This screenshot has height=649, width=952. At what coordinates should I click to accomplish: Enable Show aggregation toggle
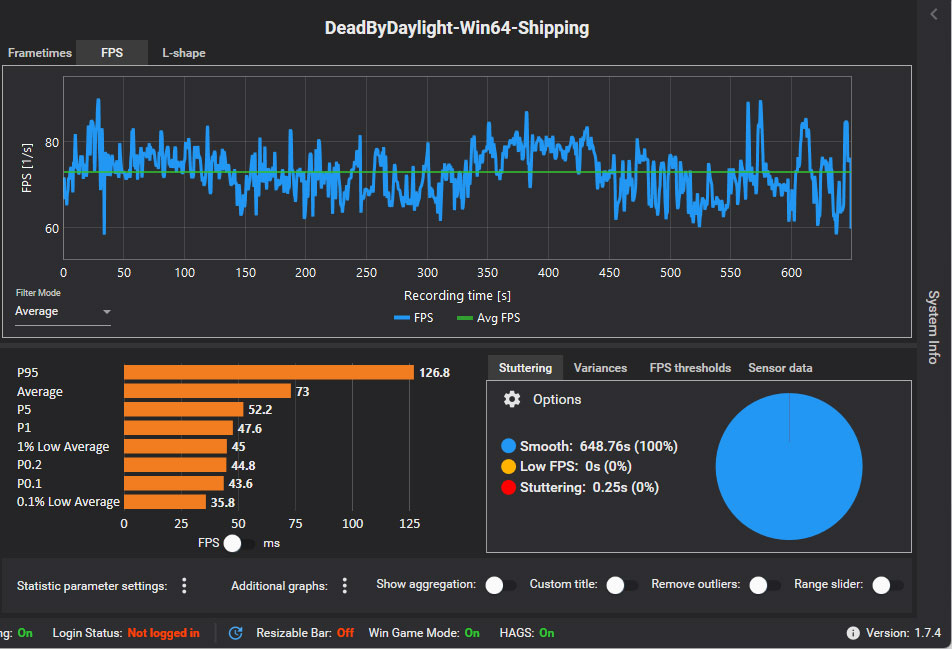point(500,586)
